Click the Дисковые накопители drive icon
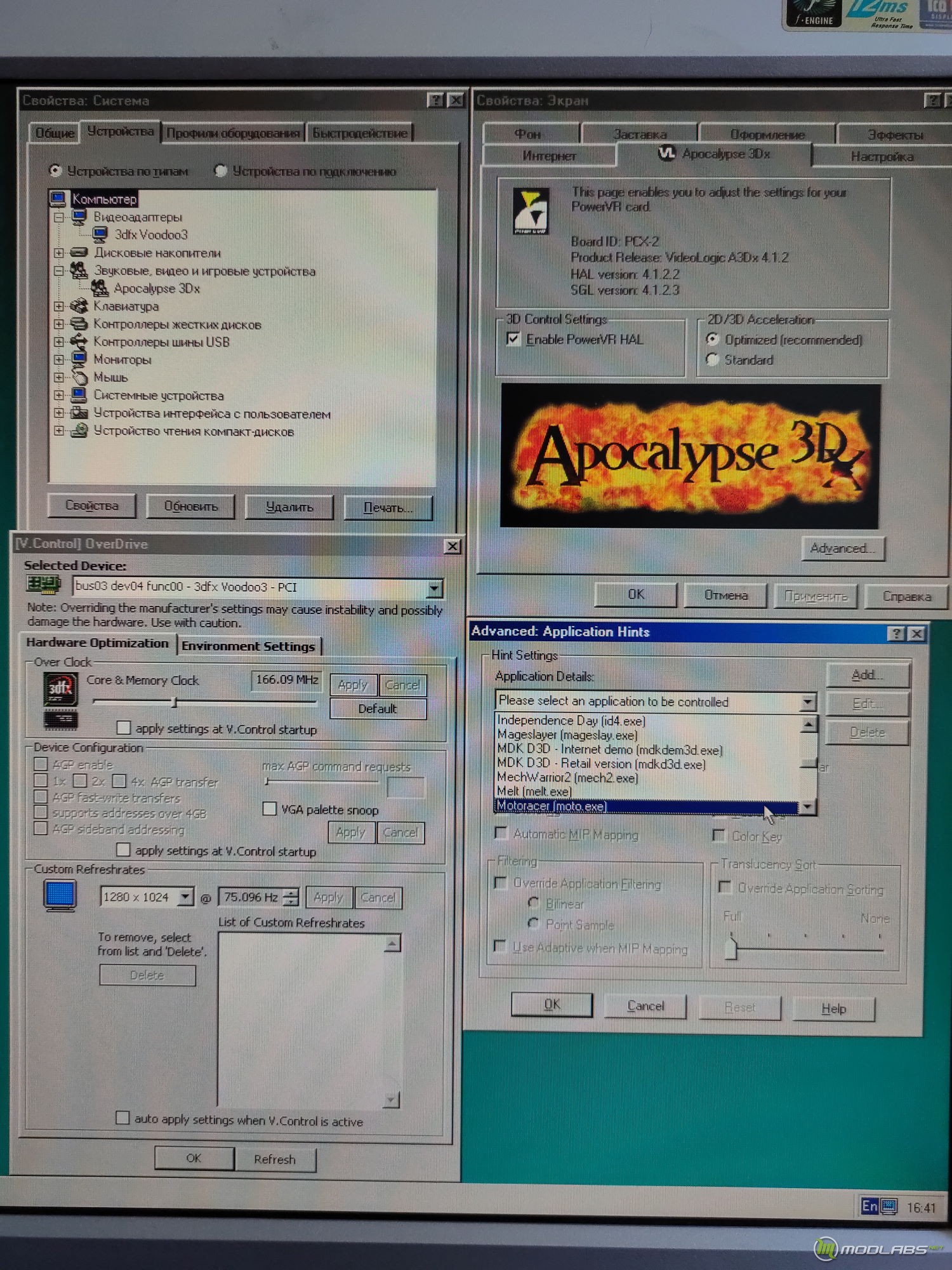Screen dimensions: 952x1270 [x=79, y=253]
